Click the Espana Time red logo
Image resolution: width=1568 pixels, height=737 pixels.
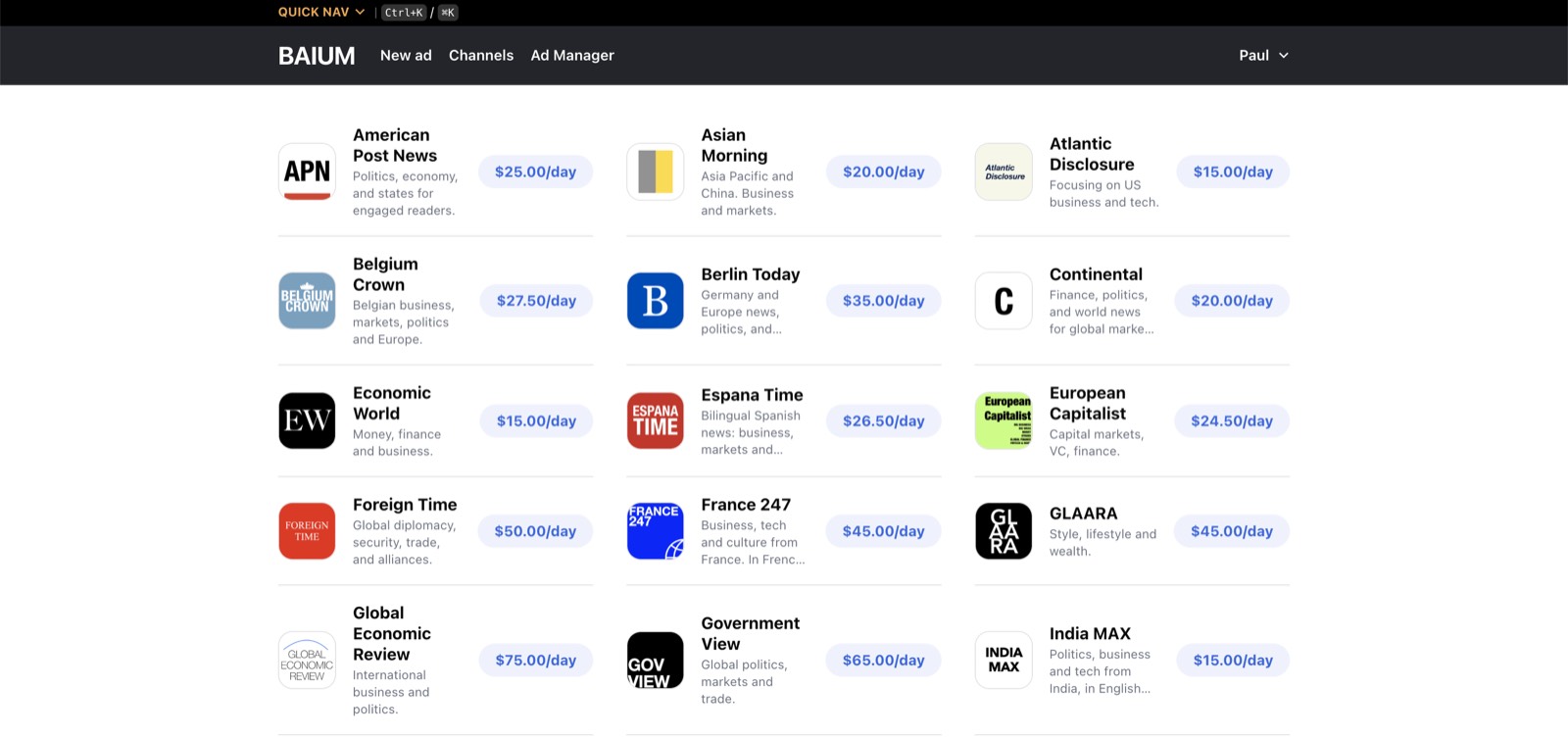[656, 420]
